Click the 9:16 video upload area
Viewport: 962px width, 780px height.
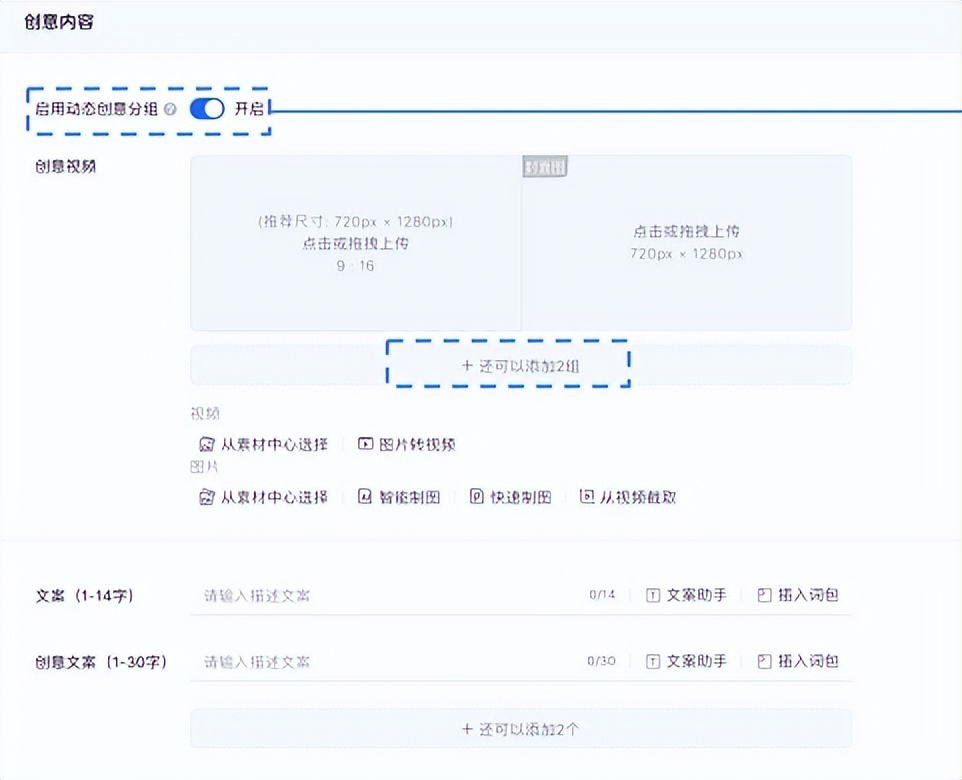point(355,242)
